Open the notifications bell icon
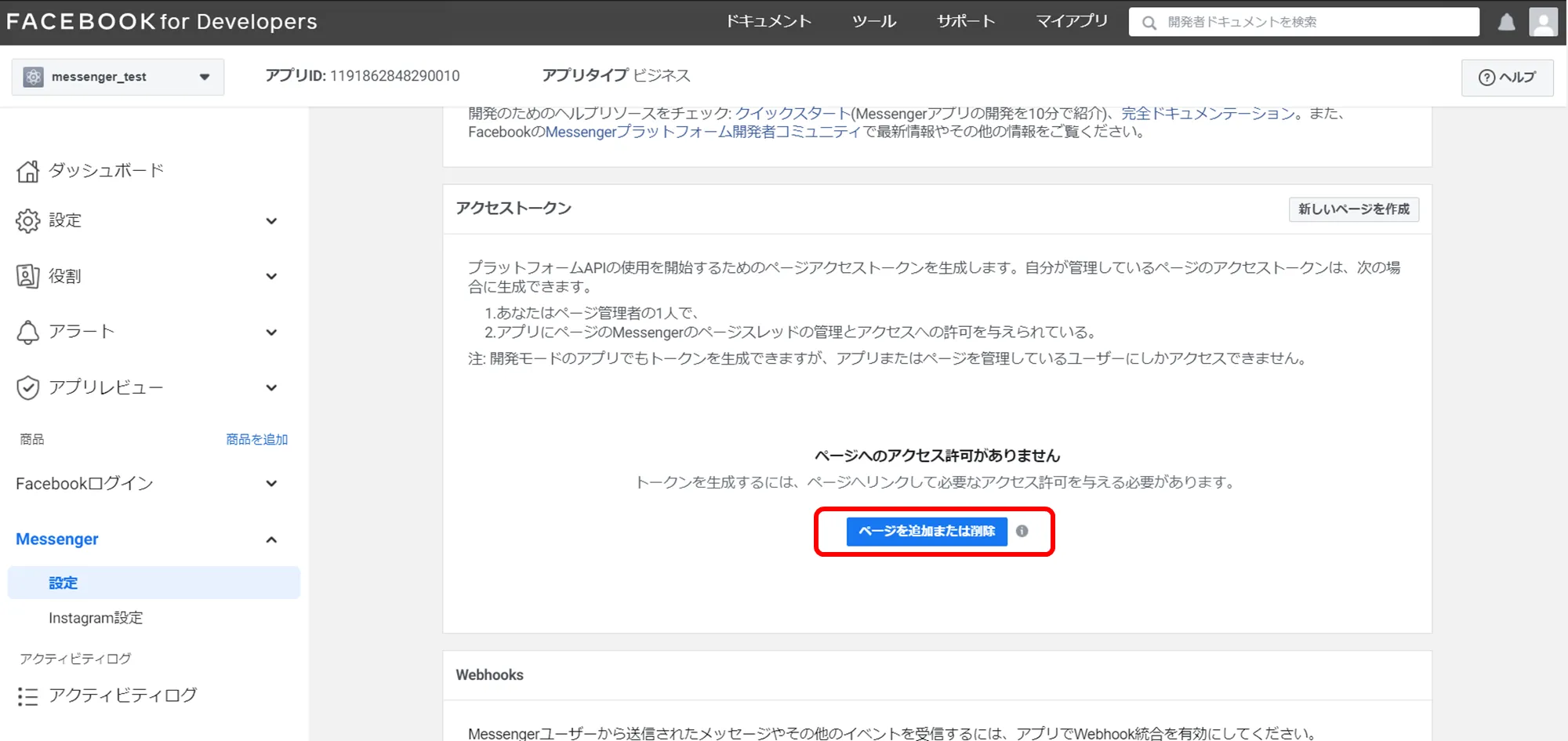 tap(1506, 22)
